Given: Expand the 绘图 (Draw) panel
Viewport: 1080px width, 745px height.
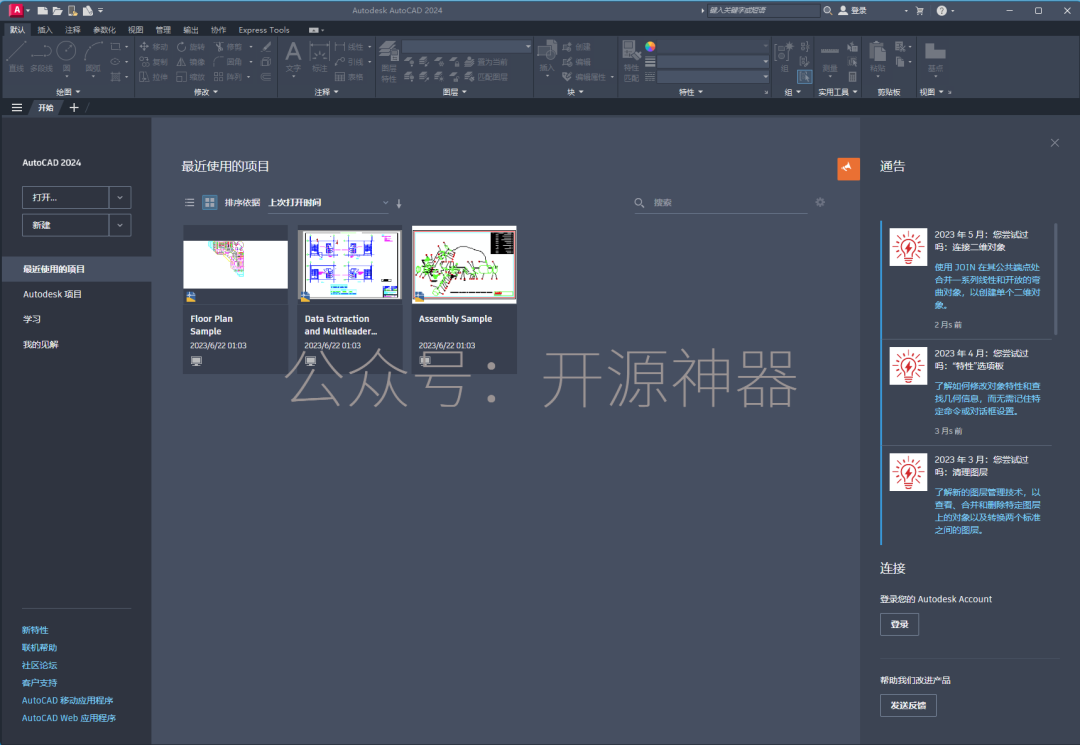Looking at the screenshot, I should pyautogui.click(x=68, y=92).
